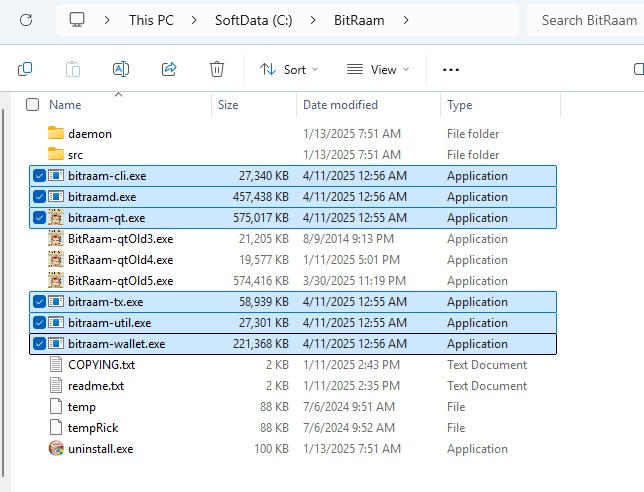Screen dimensions: 644x492
Task: Click the BitRaam-qtOld4.exe application icon
Action: (x=56, y=259)
